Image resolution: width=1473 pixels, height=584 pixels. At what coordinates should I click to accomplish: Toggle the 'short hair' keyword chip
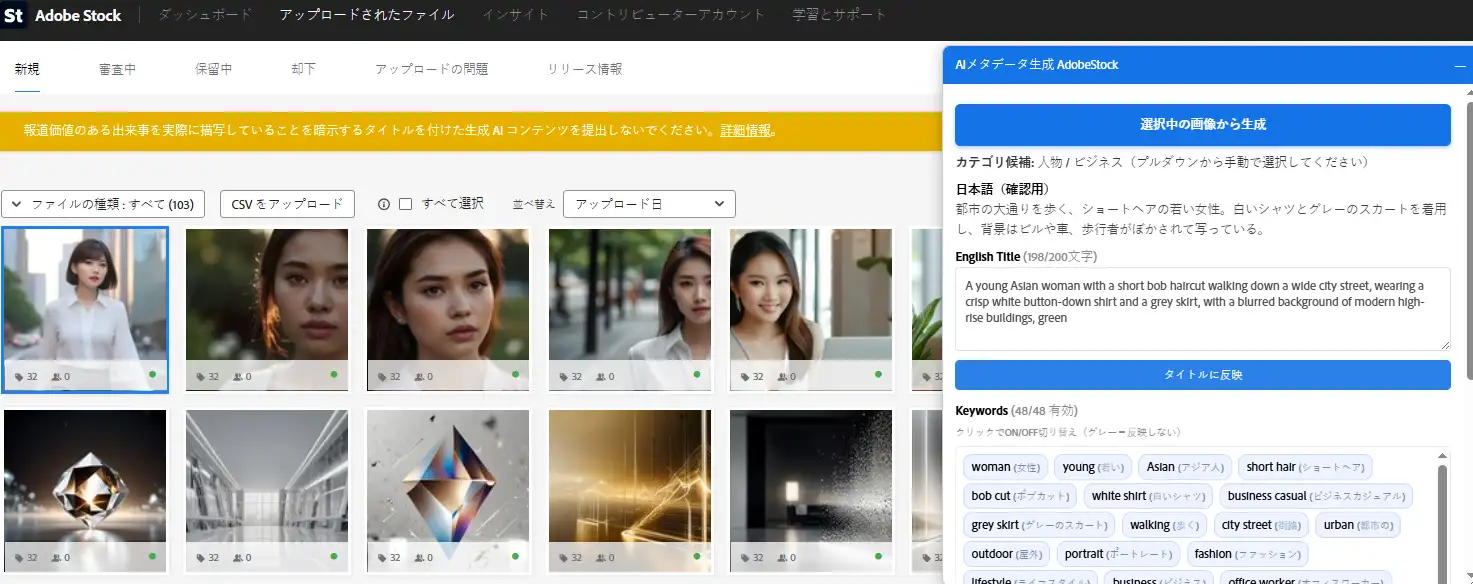(x=1305, y=467)
